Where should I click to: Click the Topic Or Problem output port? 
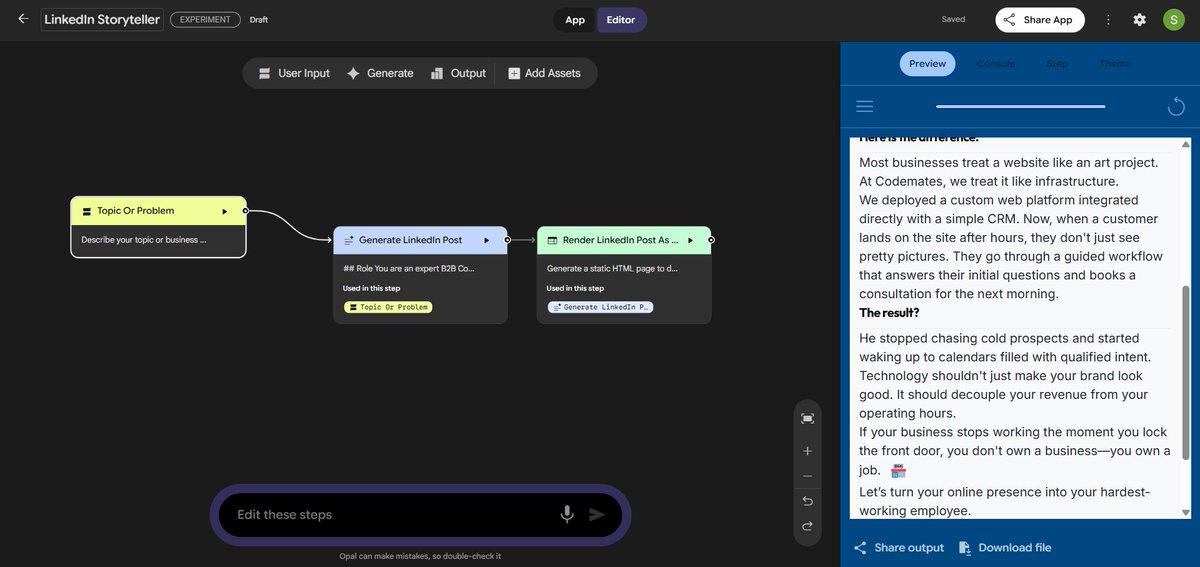tap(245, 211)
